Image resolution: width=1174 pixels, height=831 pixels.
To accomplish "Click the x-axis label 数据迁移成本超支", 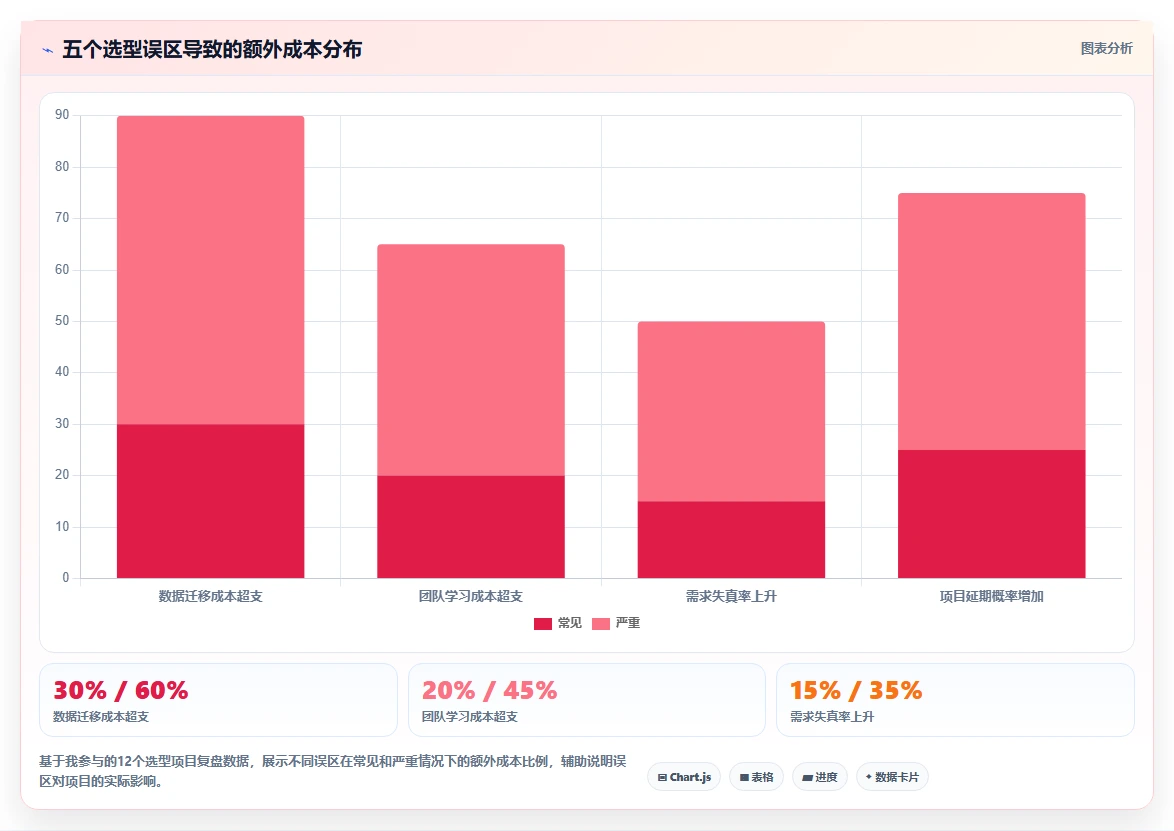I will [210, 597].
